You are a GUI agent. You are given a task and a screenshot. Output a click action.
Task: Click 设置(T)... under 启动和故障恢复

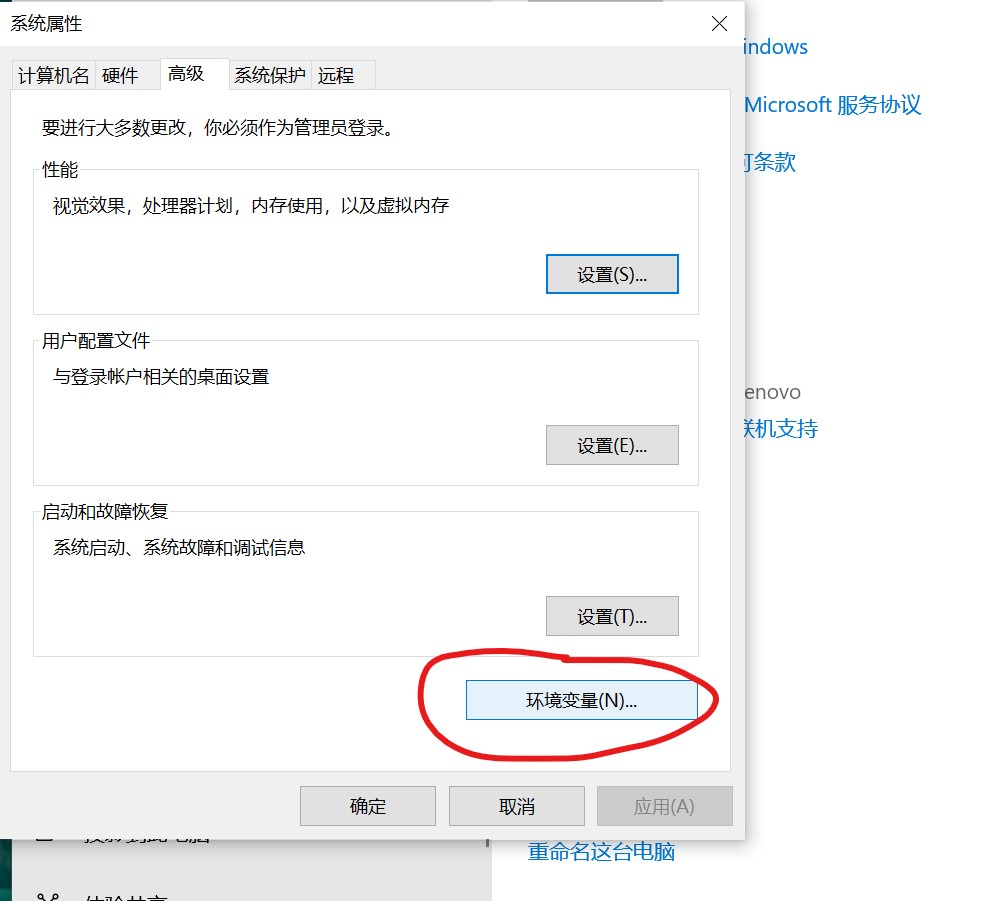point(612,616)
